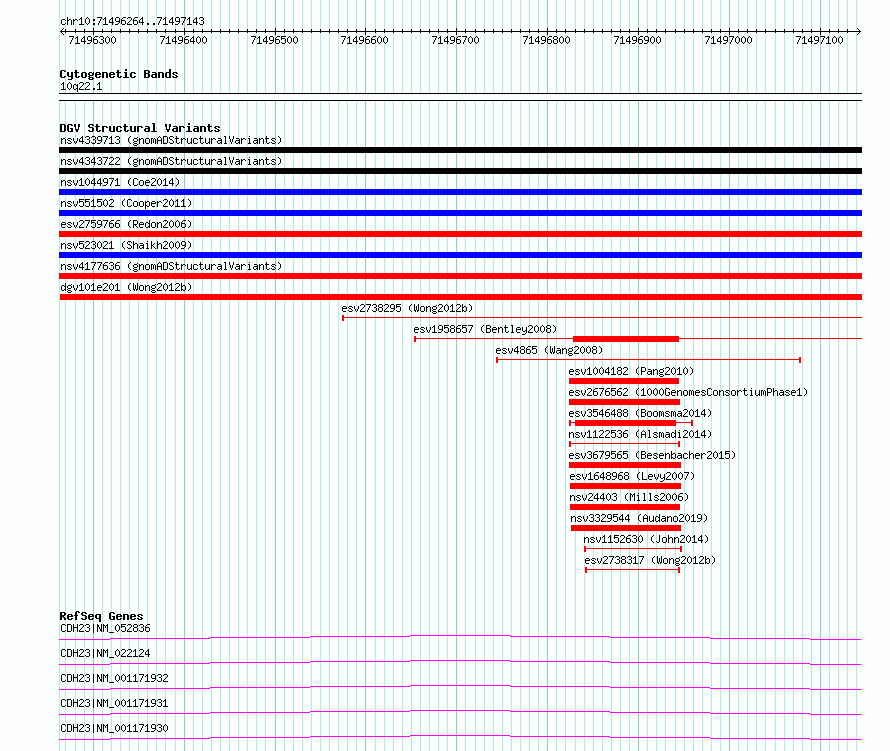
Task: Click nsv1152630 (John2014) variant label
Action: [646, 539]
